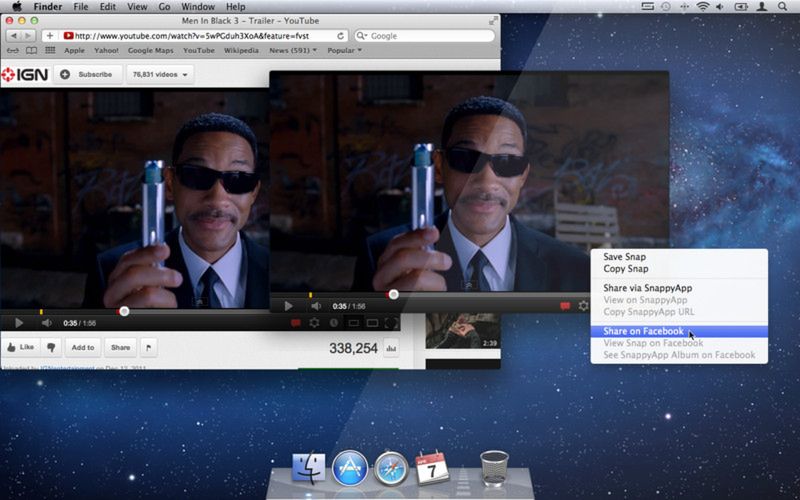Expand the News (591) bookmarks folder
800x500 pixels.
tap(294, 50)
